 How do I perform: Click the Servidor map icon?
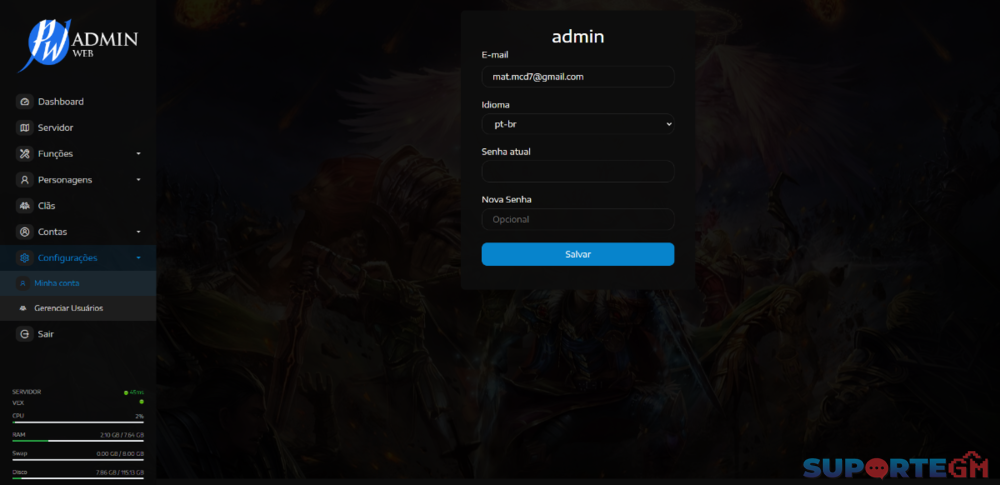(x=25, y=128)
